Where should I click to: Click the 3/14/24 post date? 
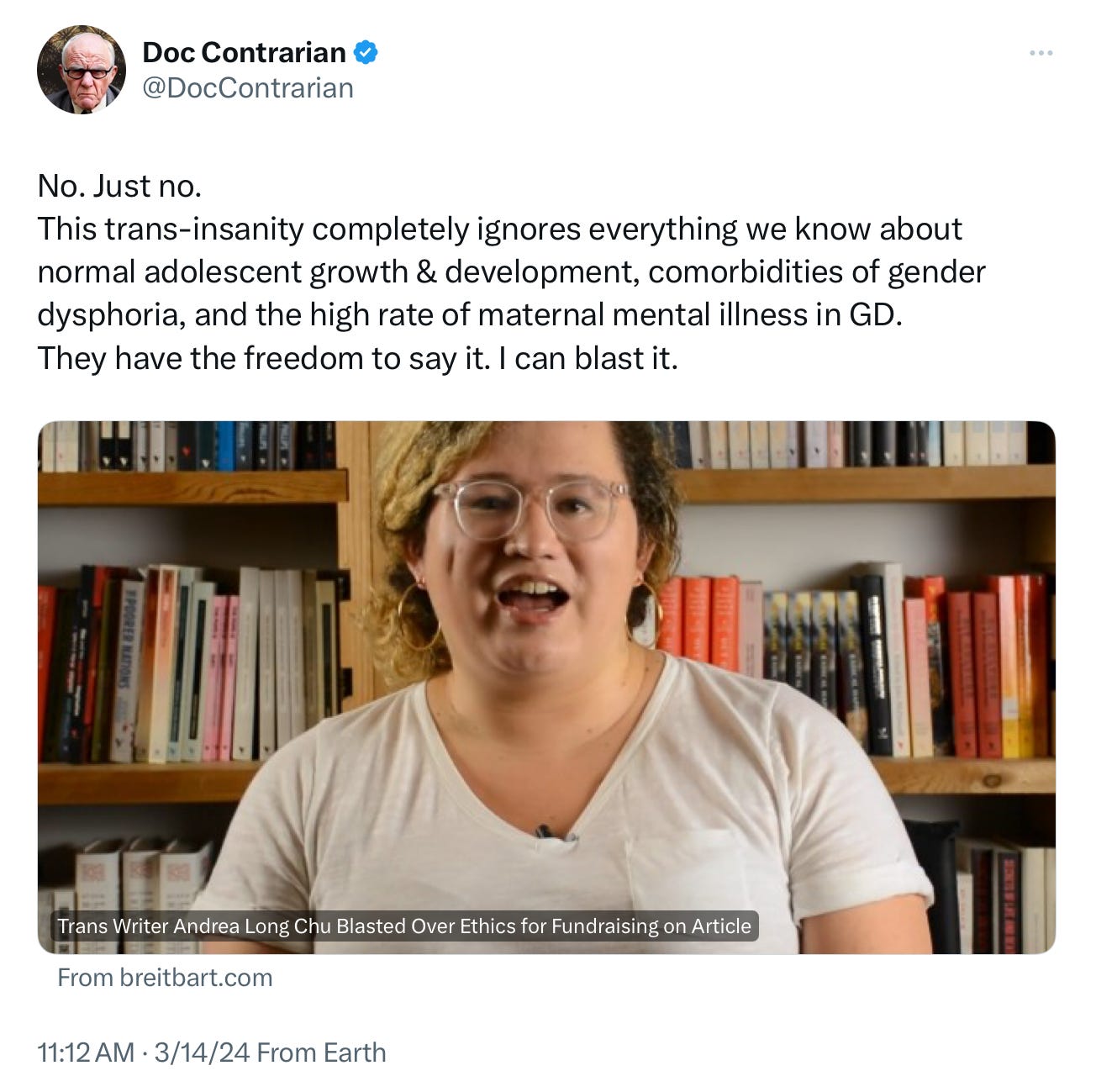202,1052
